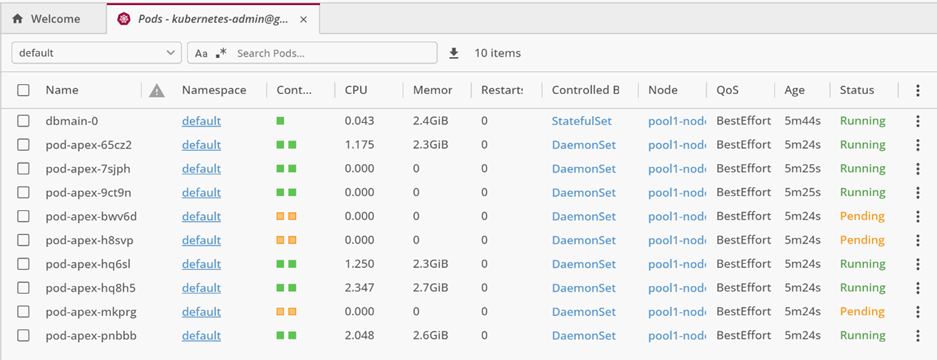Open the actions menu for pod-apex-7sjph
Image resolution: width=937 pixels, height=360 pixels.
click(x=918, y=169)
